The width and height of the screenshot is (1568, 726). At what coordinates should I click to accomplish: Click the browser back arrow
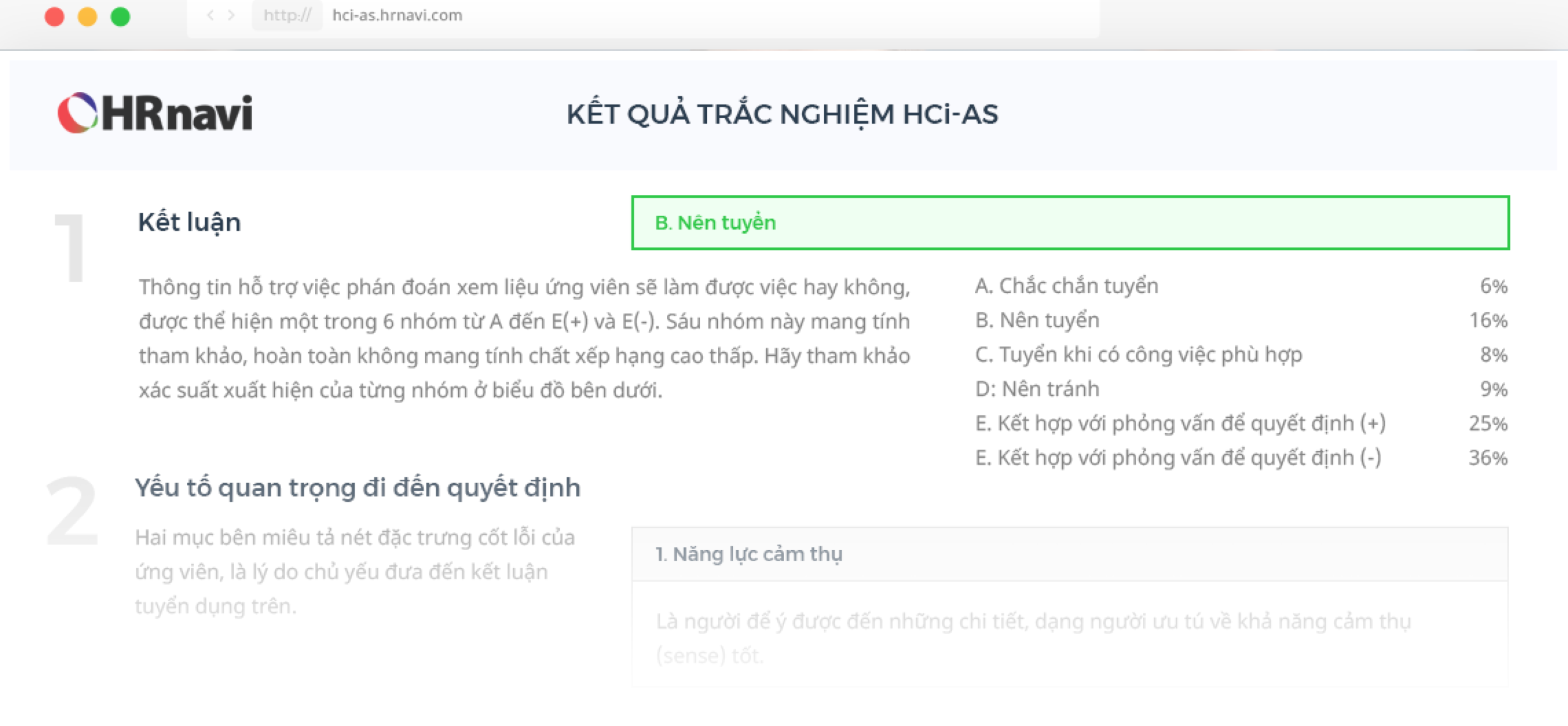pyautogui.click(x=211, y=15)
